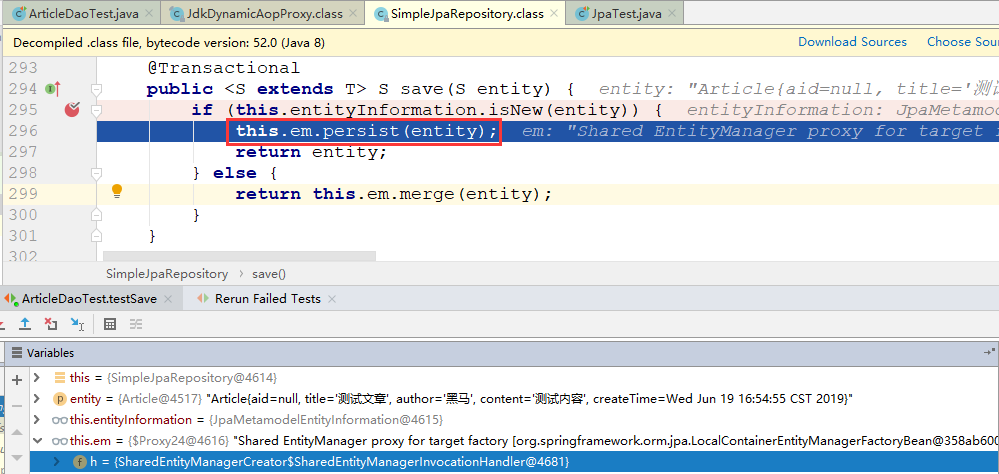Click the Variables panel header icon

point(17,353)
